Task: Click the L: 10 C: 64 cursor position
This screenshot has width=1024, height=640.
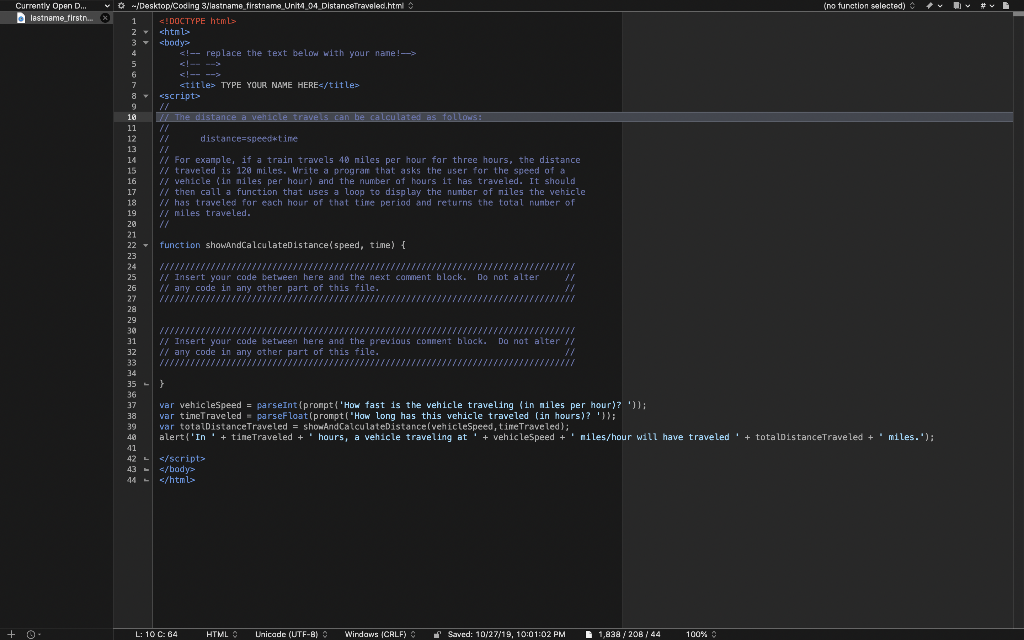Action: [x=156, y=634]
